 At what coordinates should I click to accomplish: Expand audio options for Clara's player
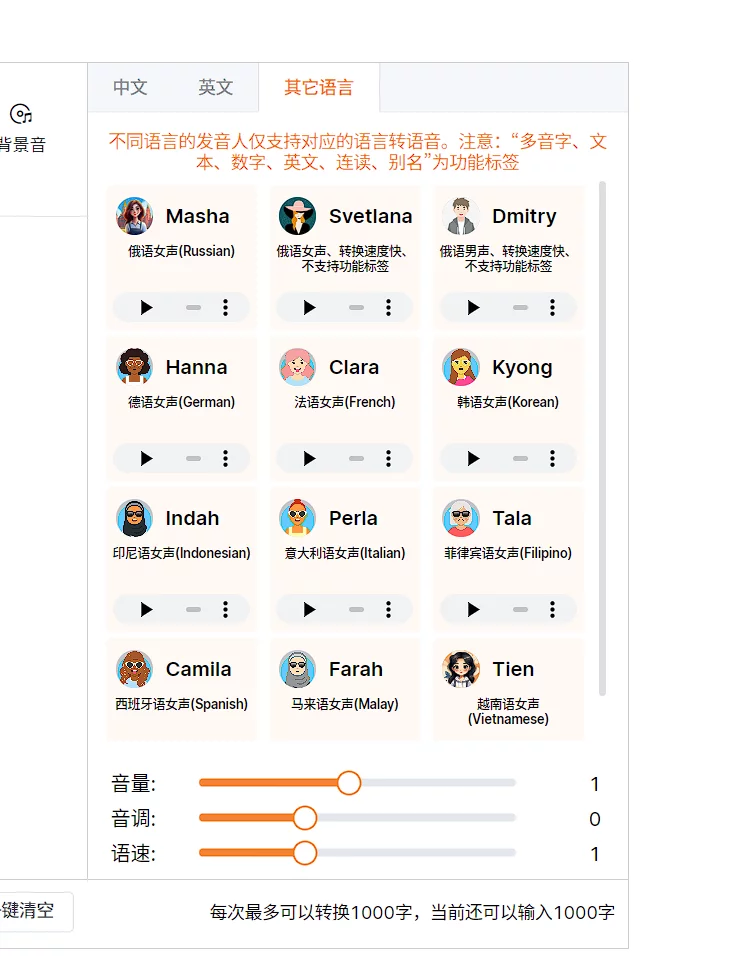(x=389, y=459)
